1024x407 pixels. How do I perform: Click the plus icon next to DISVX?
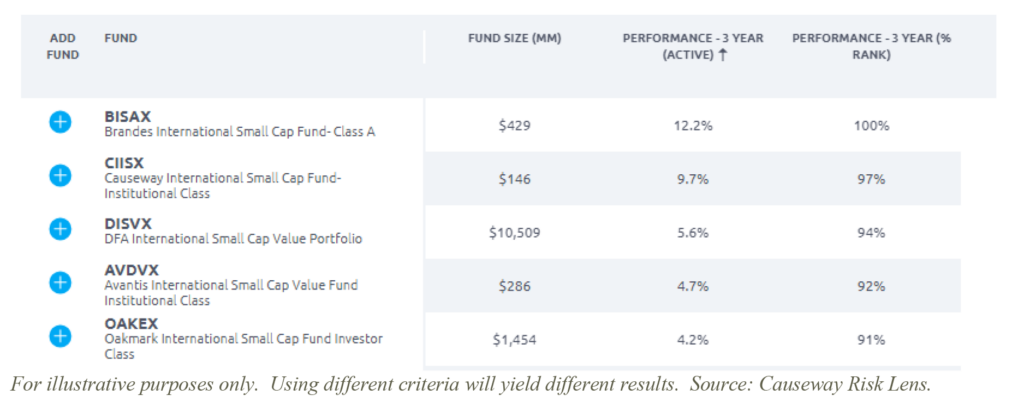tap(60, 229)
